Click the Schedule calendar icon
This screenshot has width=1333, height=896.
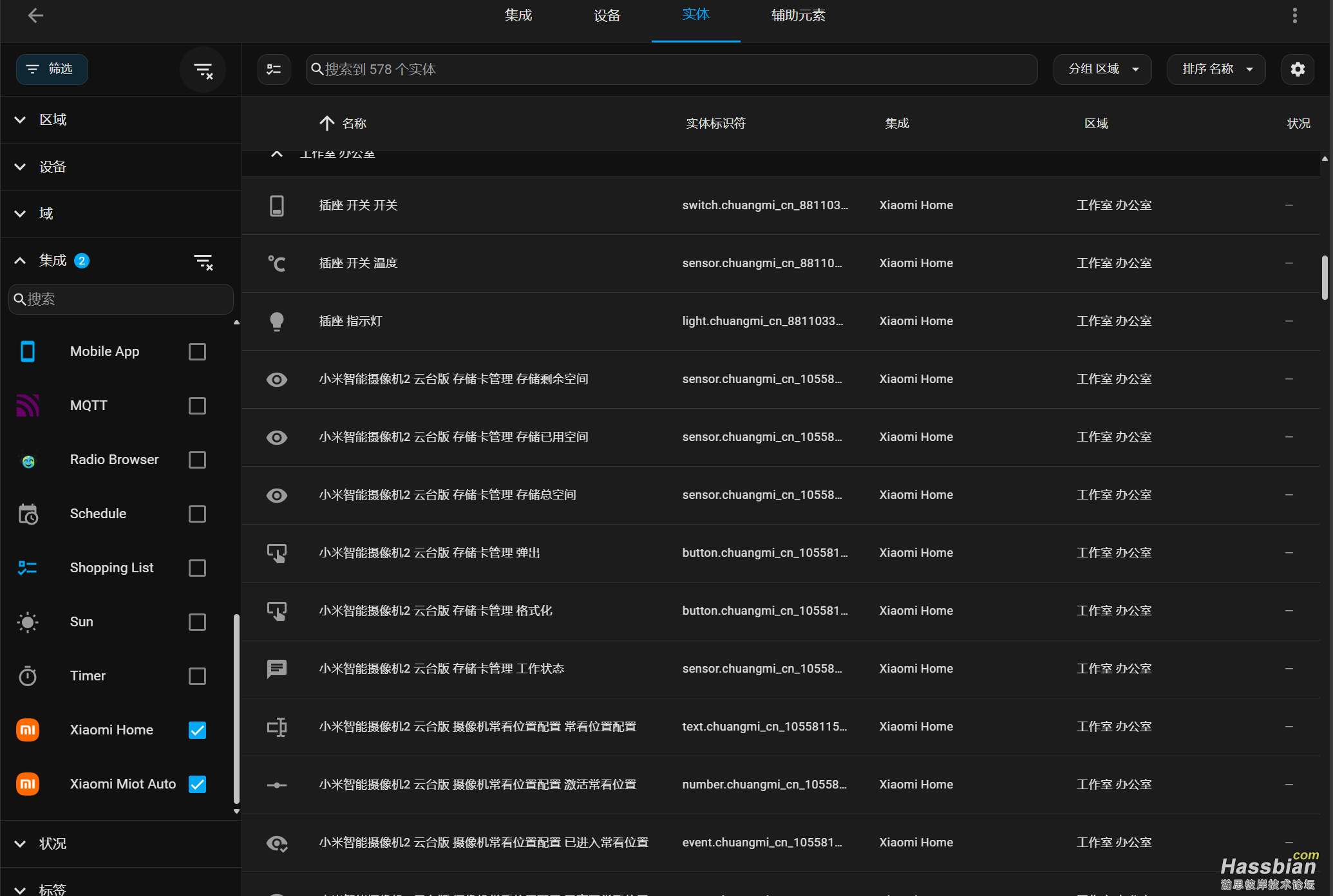tap(28, 514)
